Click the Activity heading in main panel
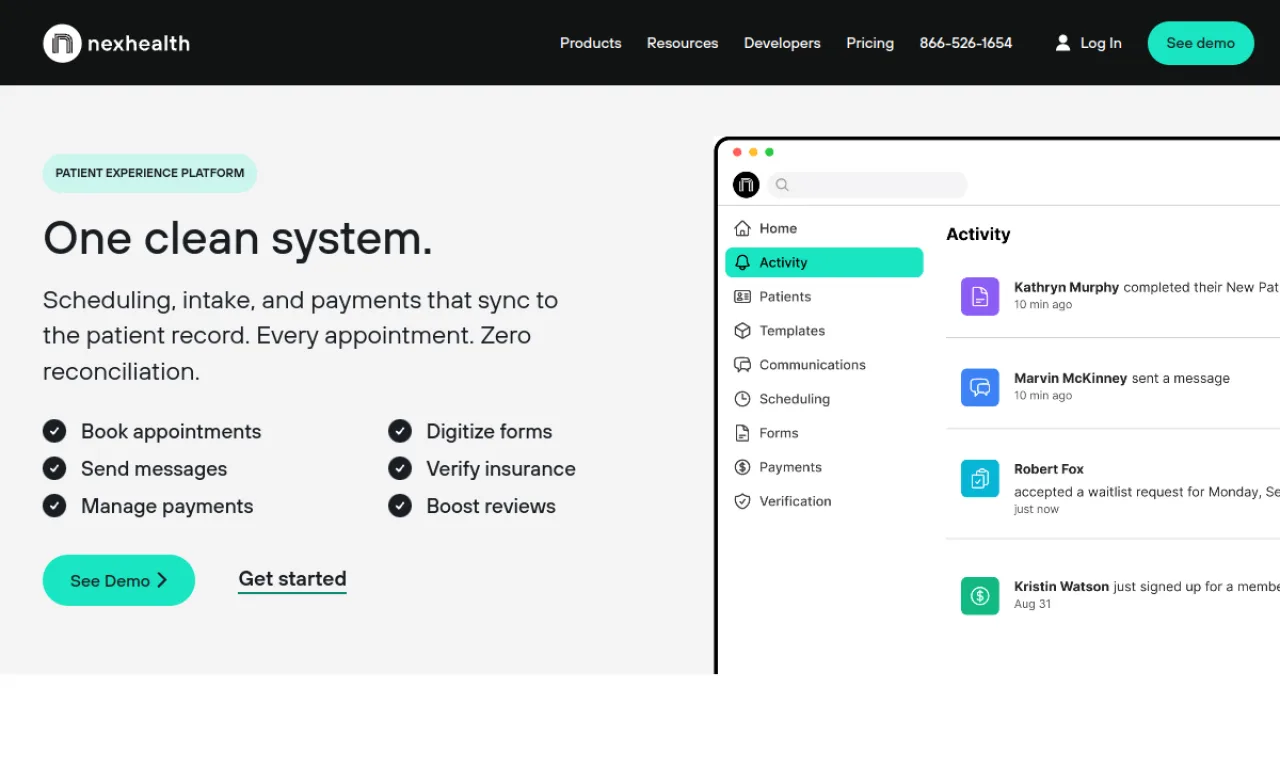1280x768 pixels. click(x=978, y=234)
